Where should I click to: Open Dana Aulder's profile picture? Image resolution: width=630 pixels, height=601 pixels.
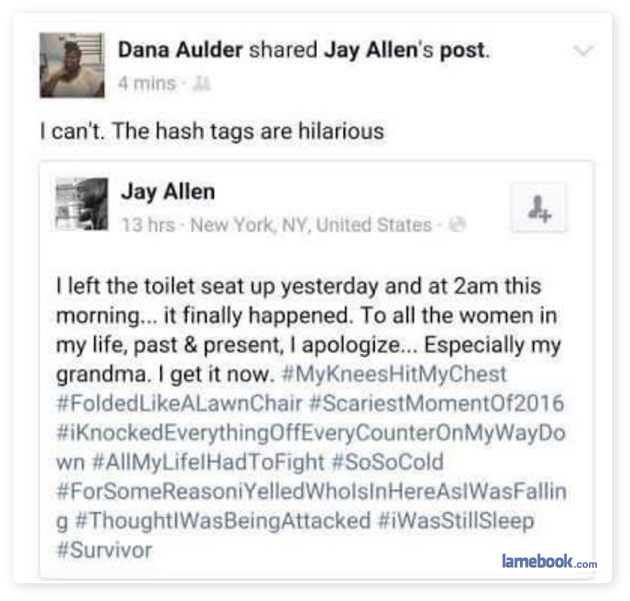tap(72, 65)
